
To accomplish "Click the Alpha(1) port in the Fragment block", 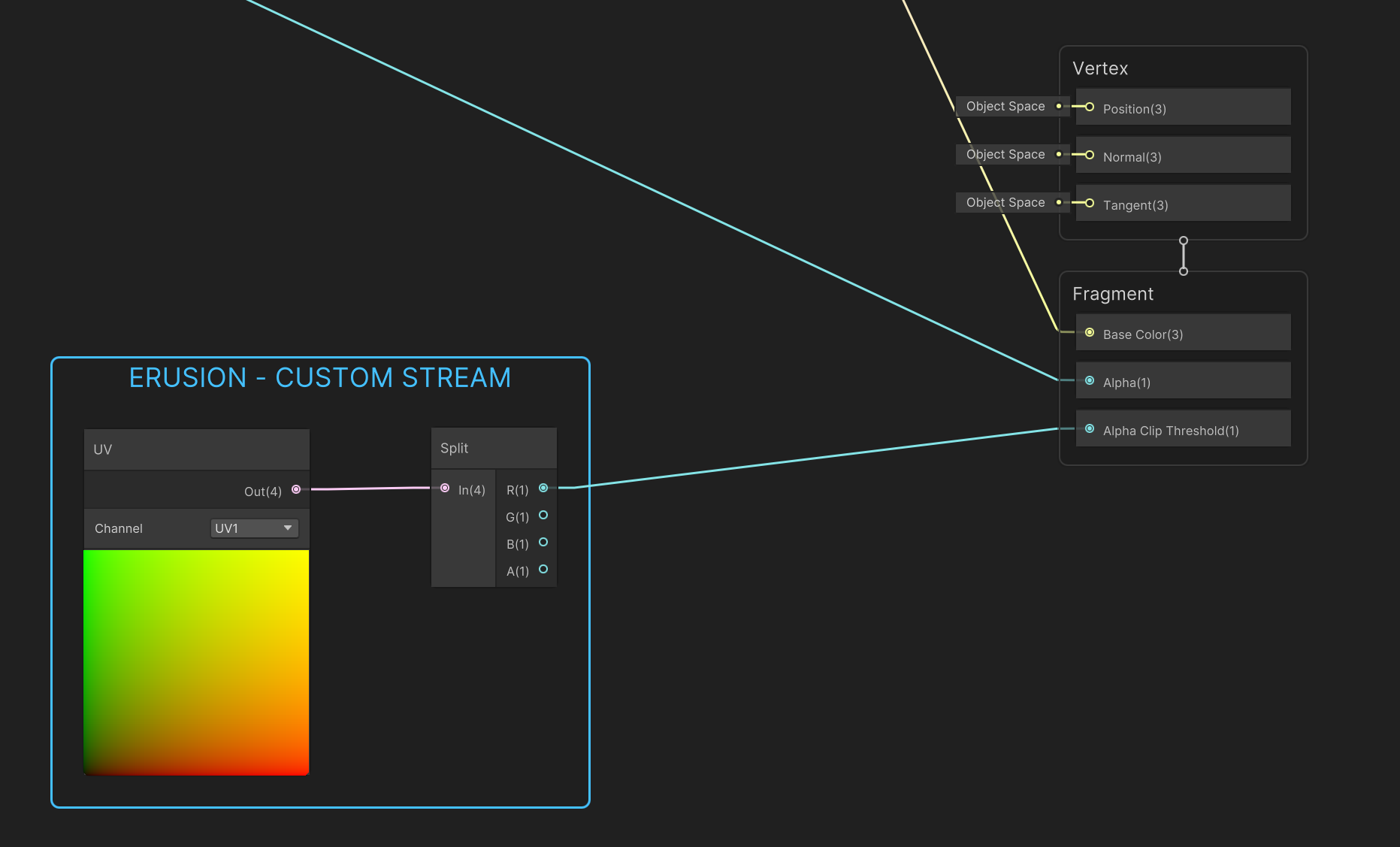I will click(x=1089, y=380).
